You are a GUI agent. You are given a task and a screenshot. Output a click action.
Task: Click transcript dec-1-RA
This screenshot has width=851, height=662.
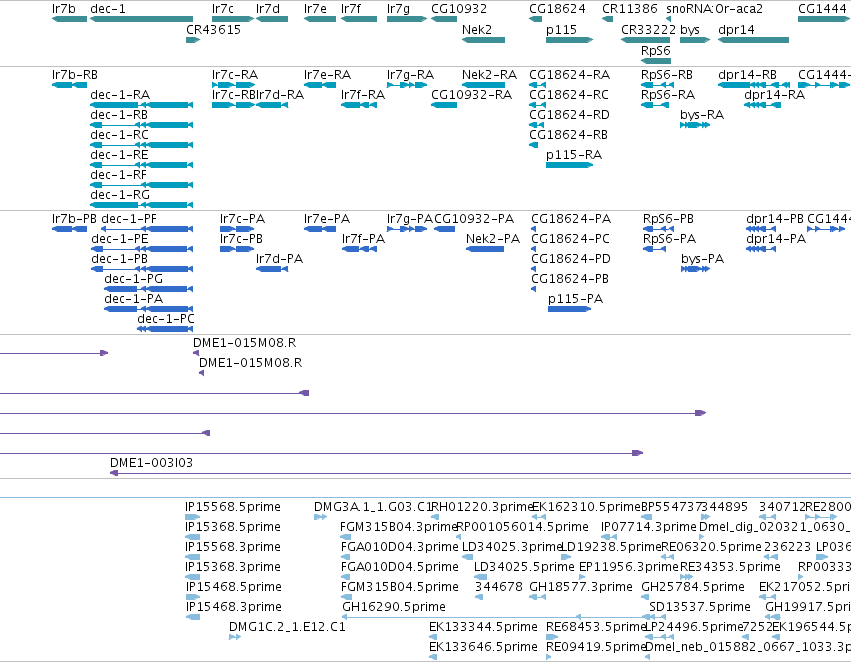141,105
